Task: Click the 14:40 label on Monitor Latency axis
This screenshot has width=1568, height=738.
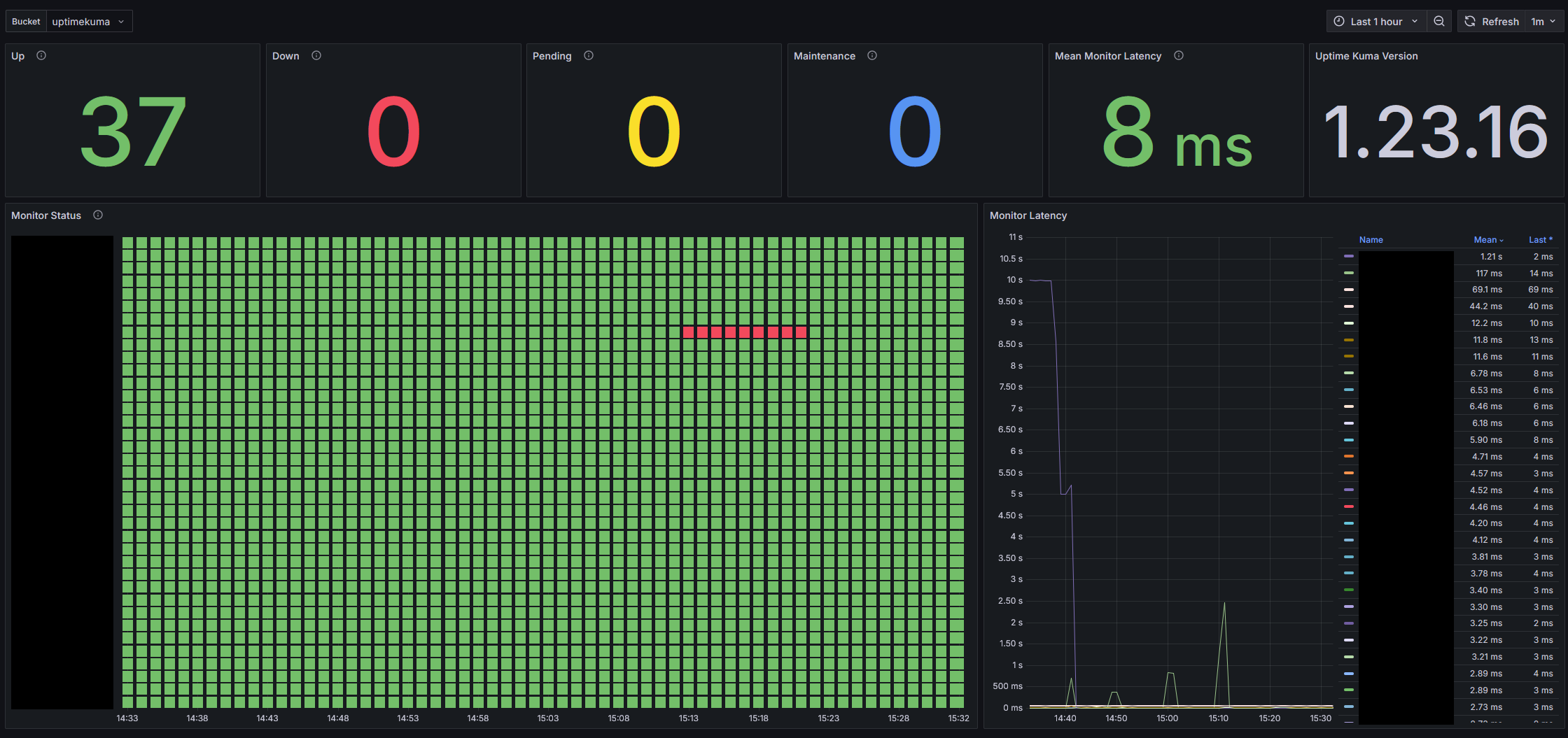Action: pos(1065,718)
